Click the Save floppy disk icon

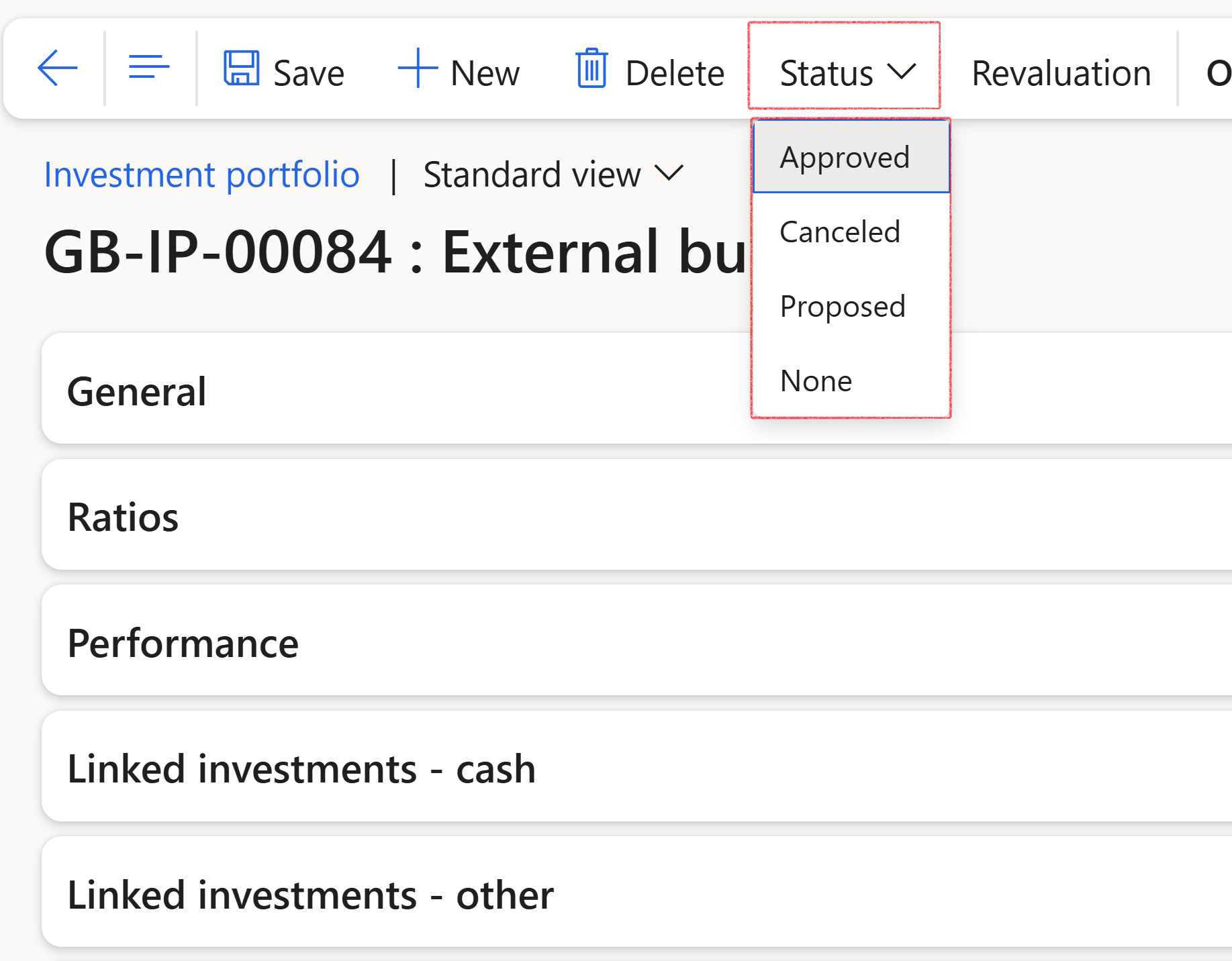tap(241, 68)
